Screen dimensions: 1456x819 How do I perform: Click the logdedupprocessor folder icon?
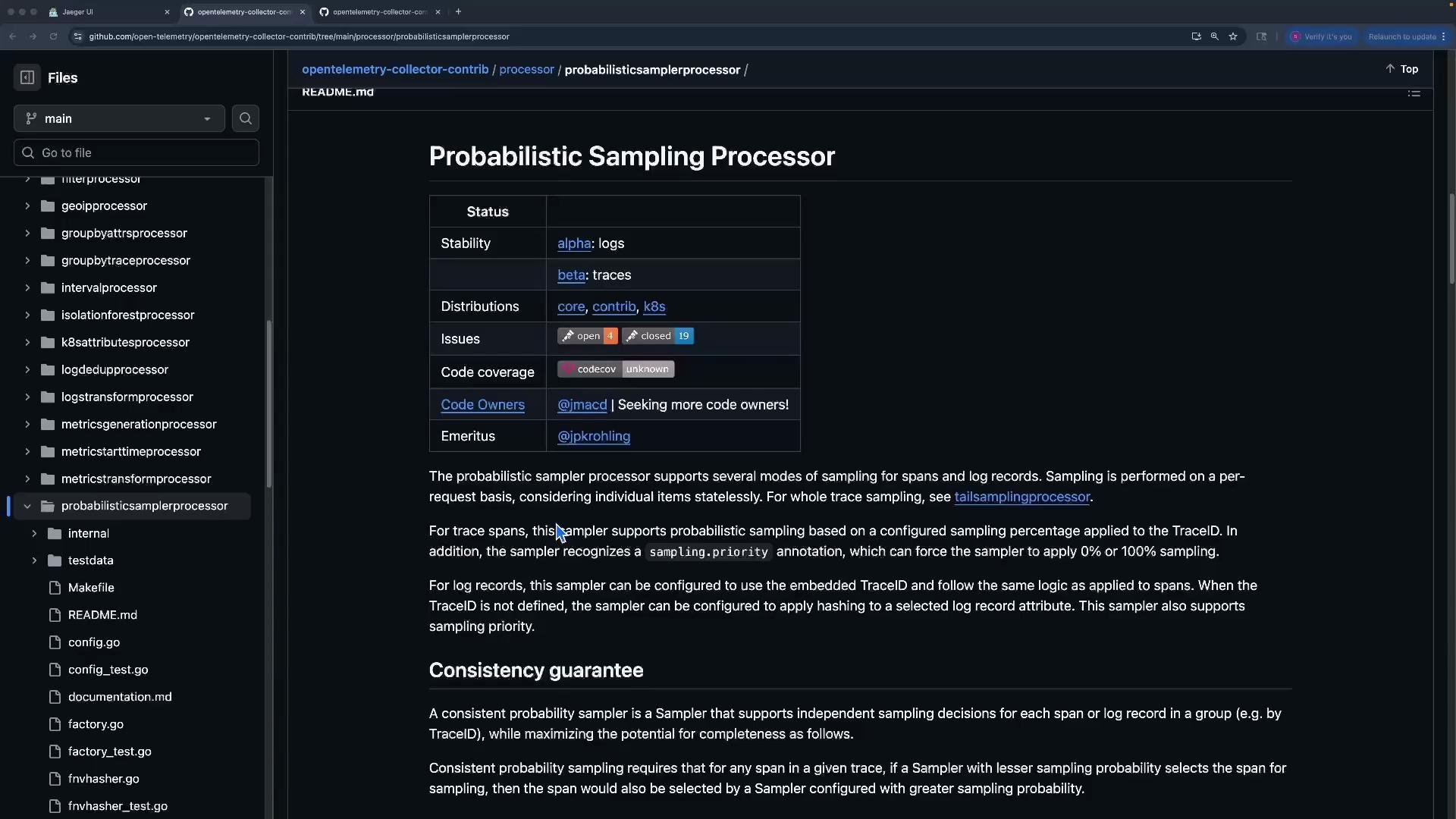click(48, 369)
